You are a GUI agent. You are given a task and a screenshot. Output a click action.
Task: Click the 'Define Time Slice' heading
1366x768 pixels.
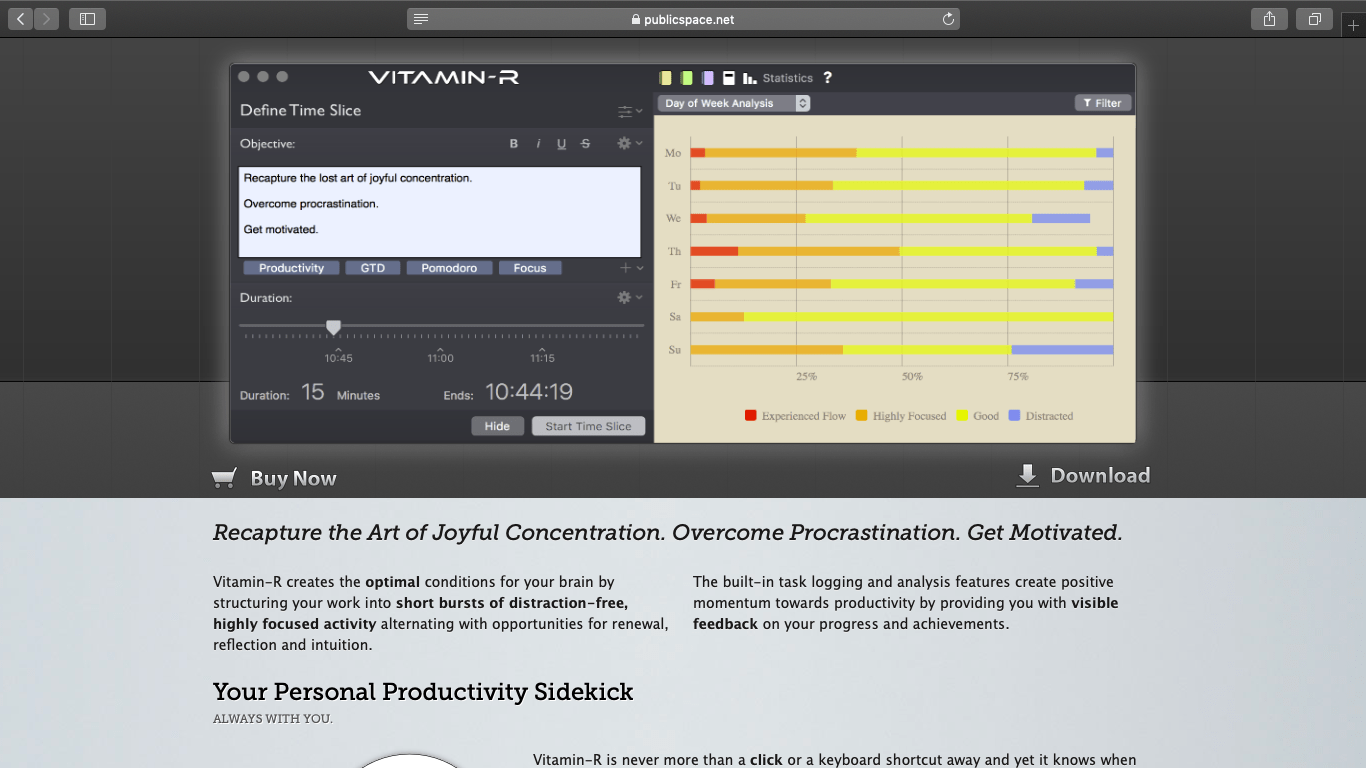coord(300,110)
